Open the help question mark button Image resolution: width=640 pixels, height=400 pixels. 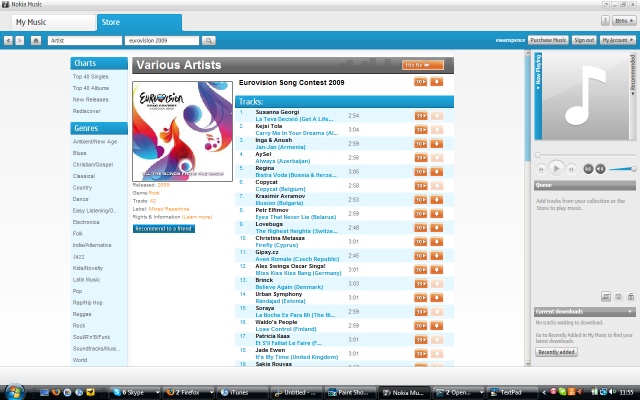point(605,20)
